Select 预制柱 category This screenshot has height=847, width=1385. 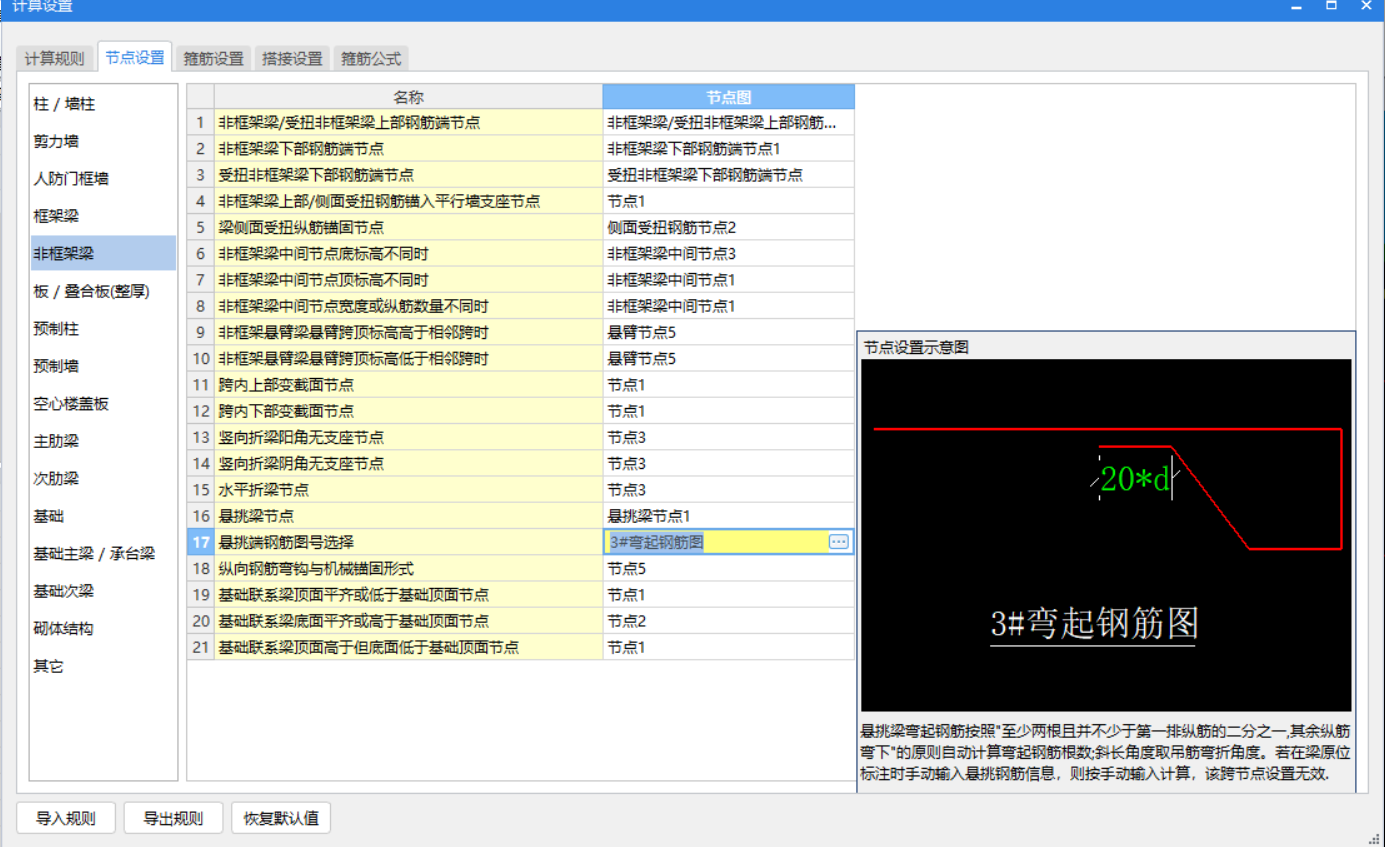(103, 329)
